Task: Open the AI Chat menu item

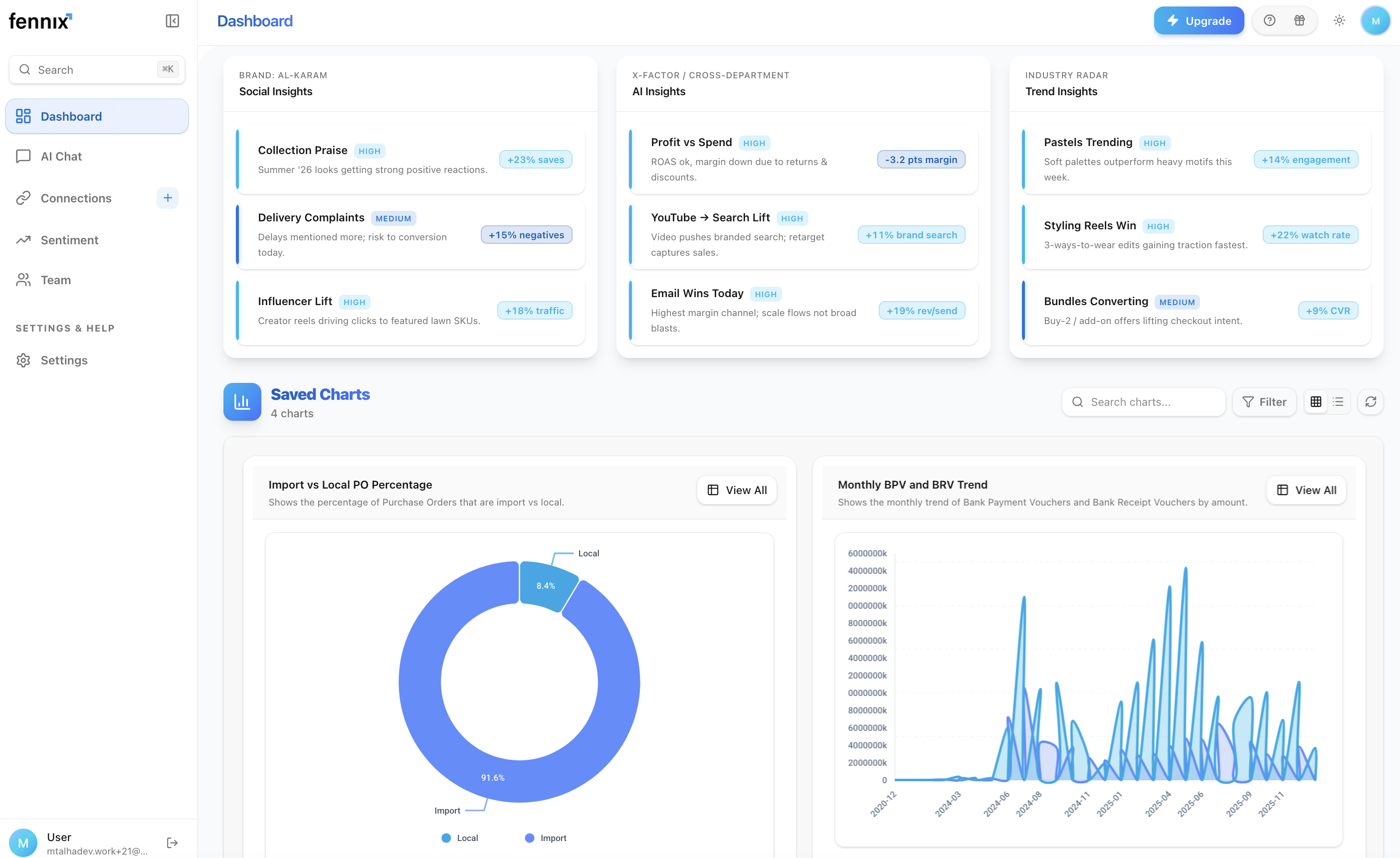Action: (61, 156)
